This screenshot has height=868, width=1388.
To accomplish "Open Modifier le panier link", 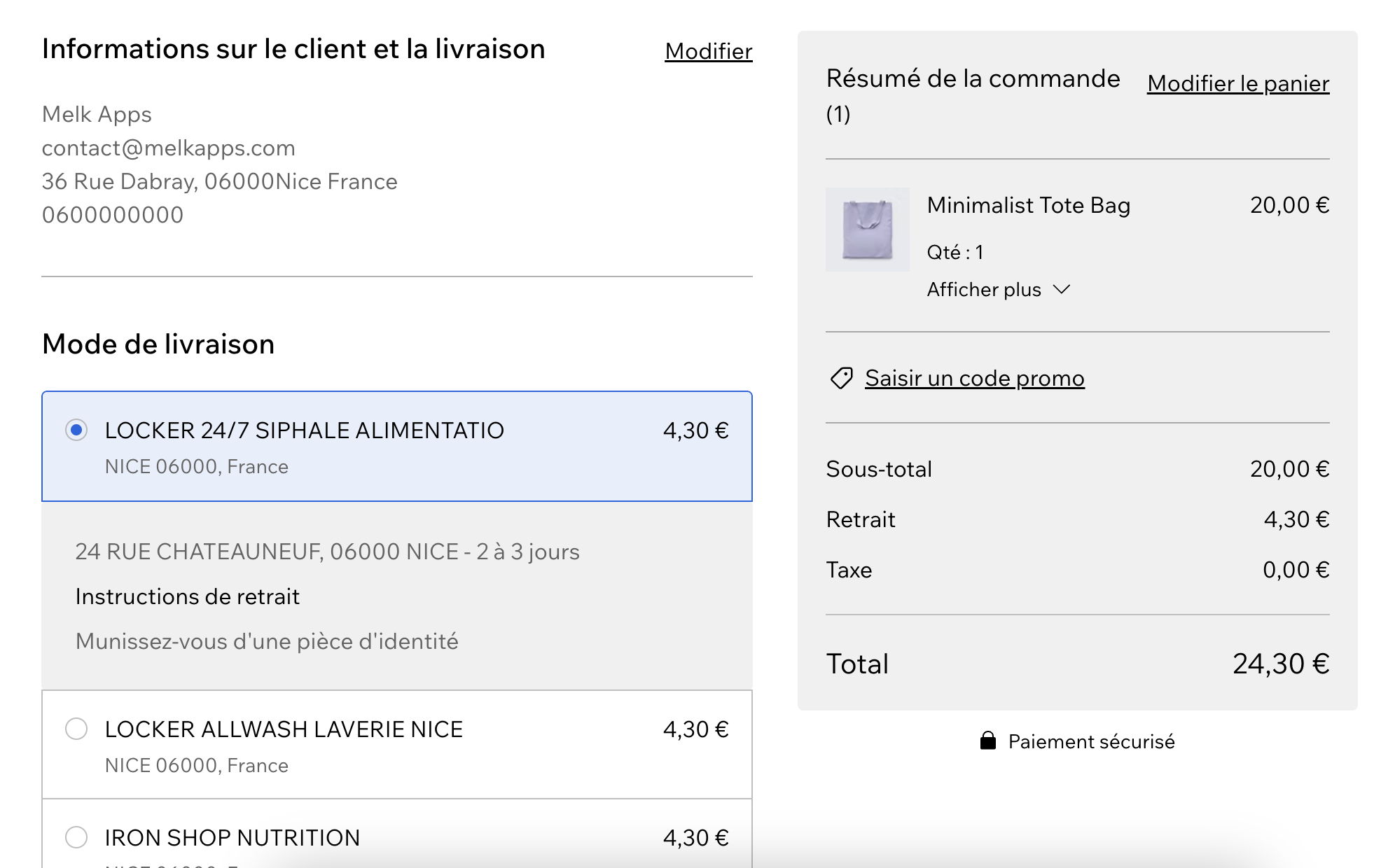I will (1237, 83).
